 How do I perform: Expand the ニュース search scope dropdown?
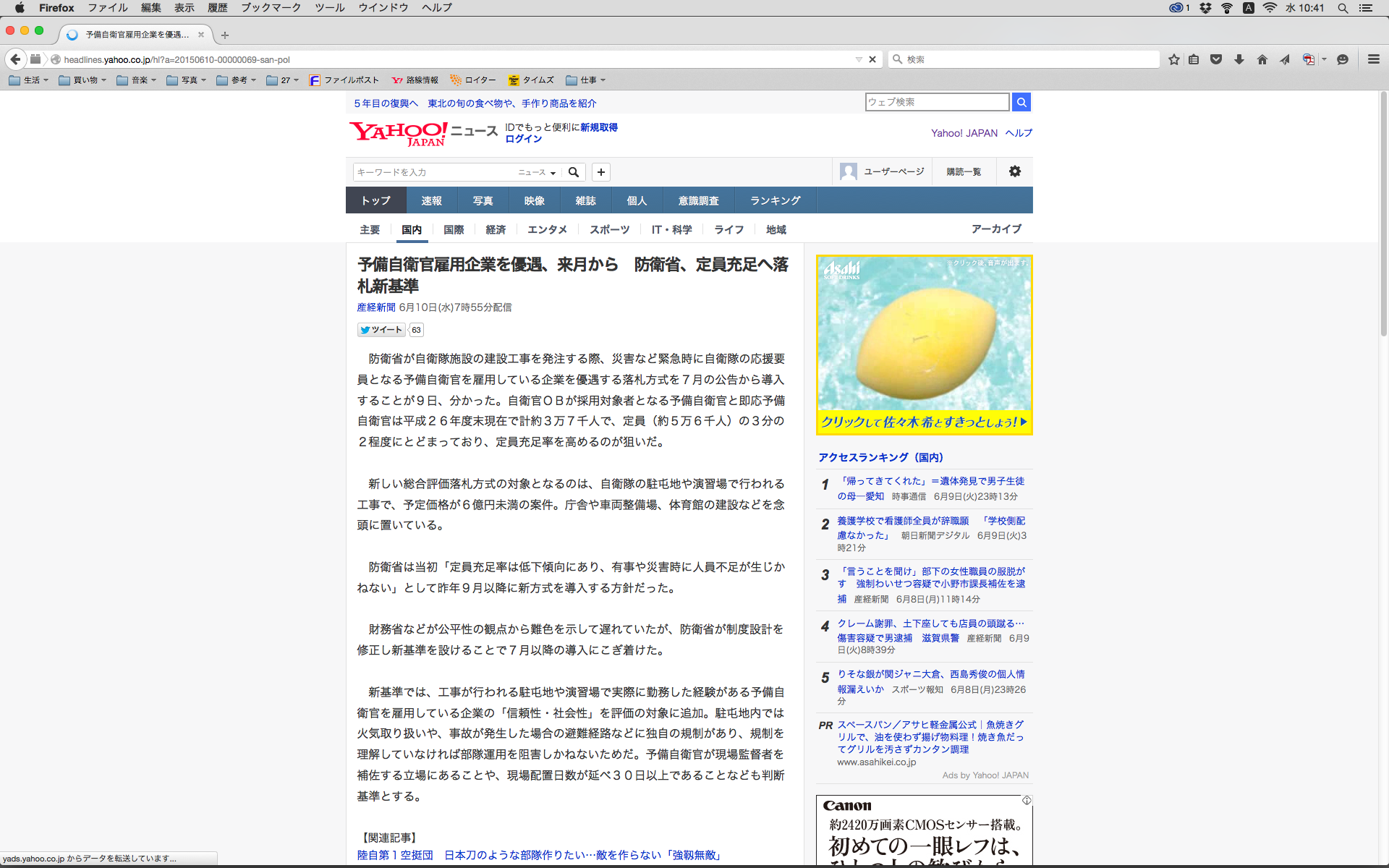[537, 172]
